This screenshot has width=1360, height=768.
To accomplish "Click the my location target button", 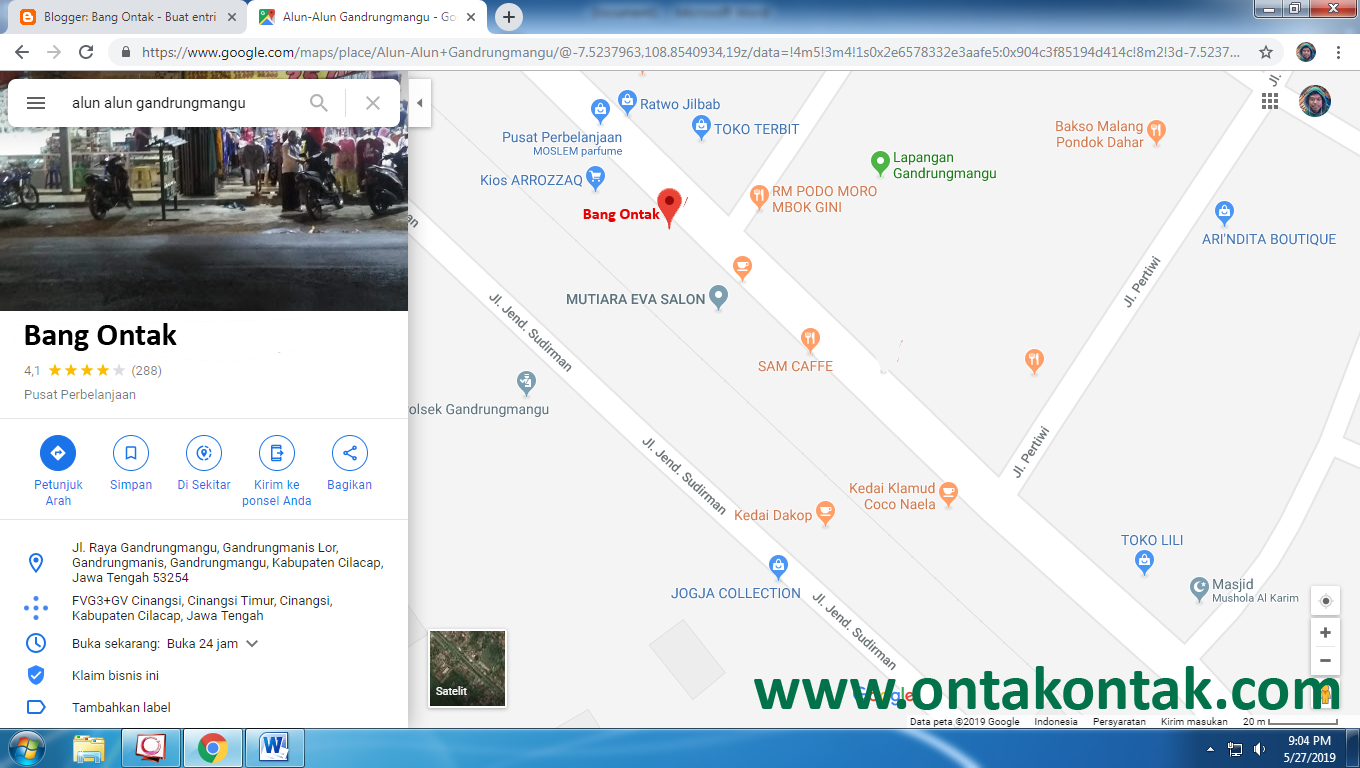I will pos(1326,600).
